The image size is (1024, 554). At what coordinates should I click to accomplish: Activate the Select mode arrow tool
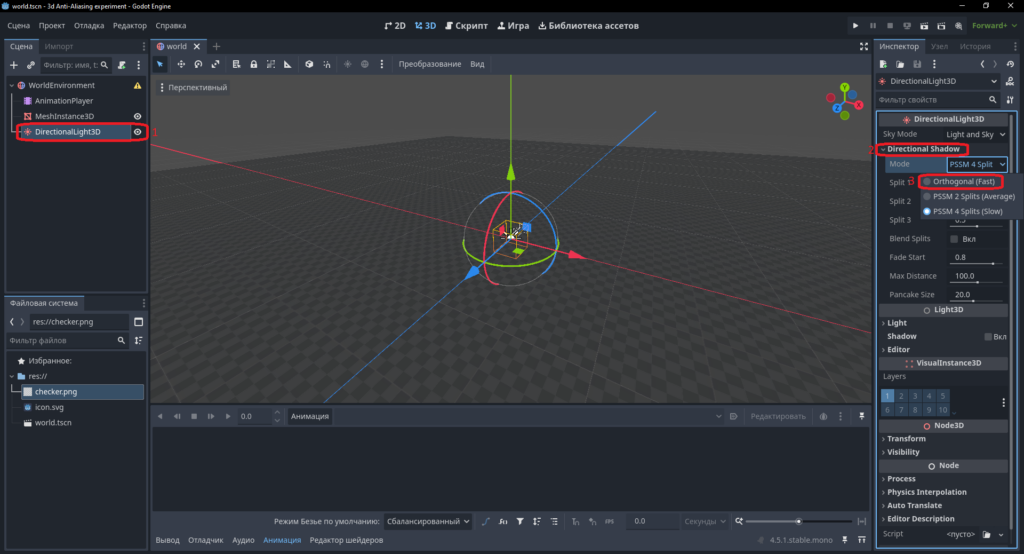pos(160,64)
